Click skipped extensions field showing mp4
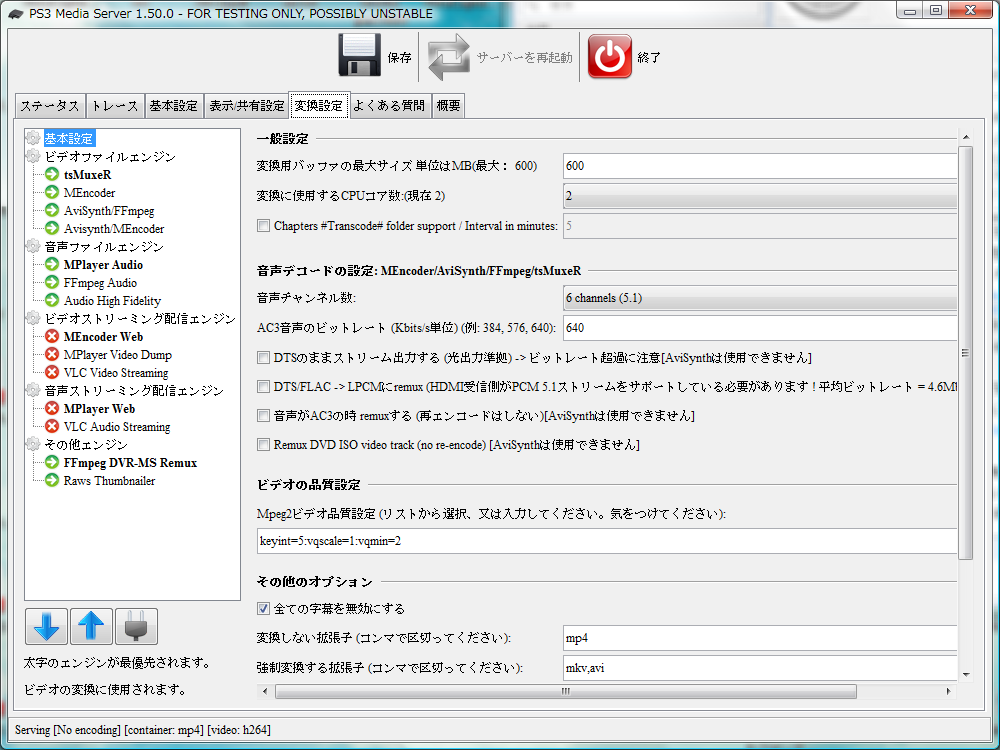This screenshot has width=1000, height=750. [760, 638]
